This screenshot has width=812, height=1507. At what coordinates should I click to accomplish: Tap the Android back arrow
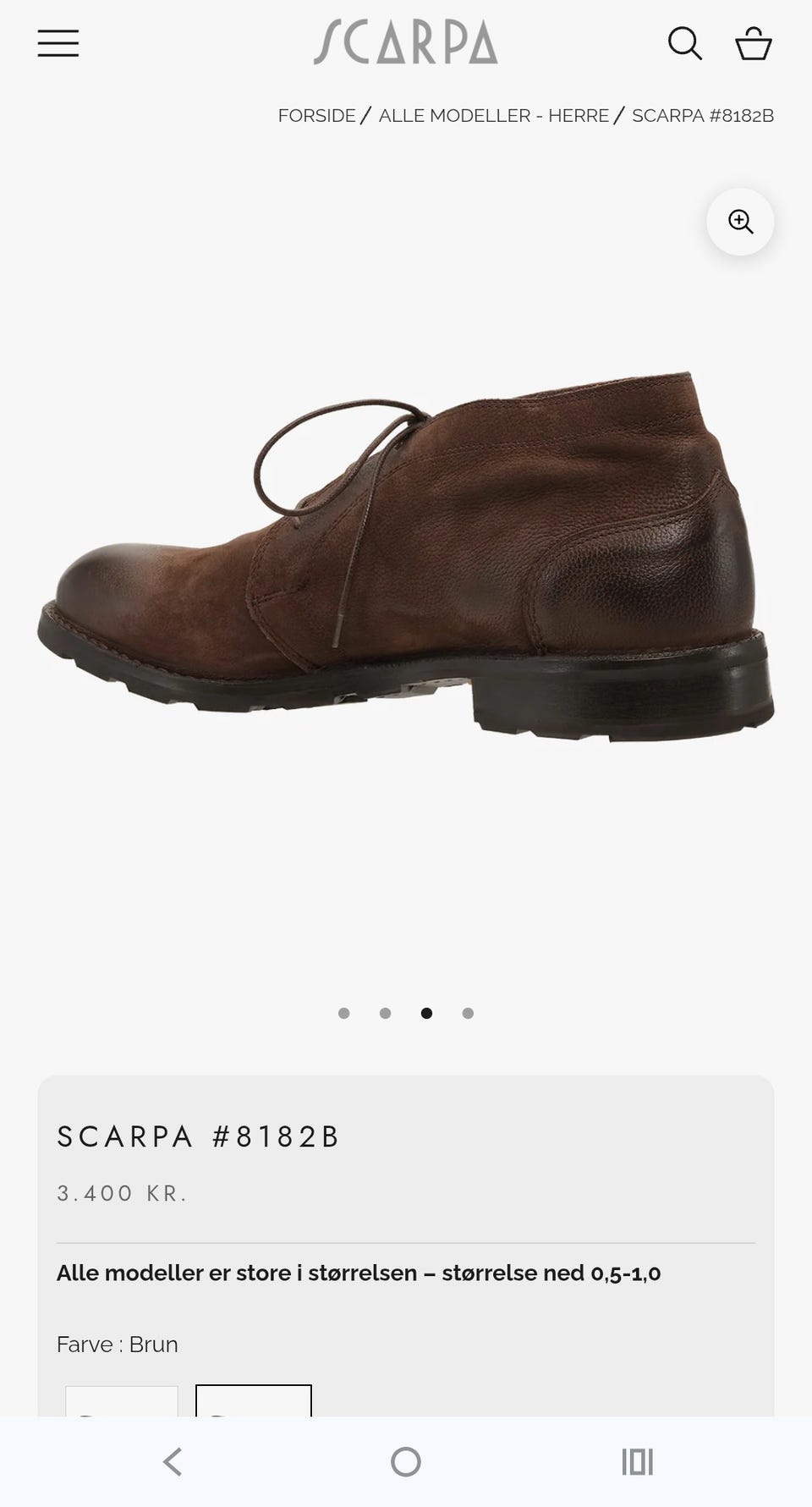[x=173, y=1462]
